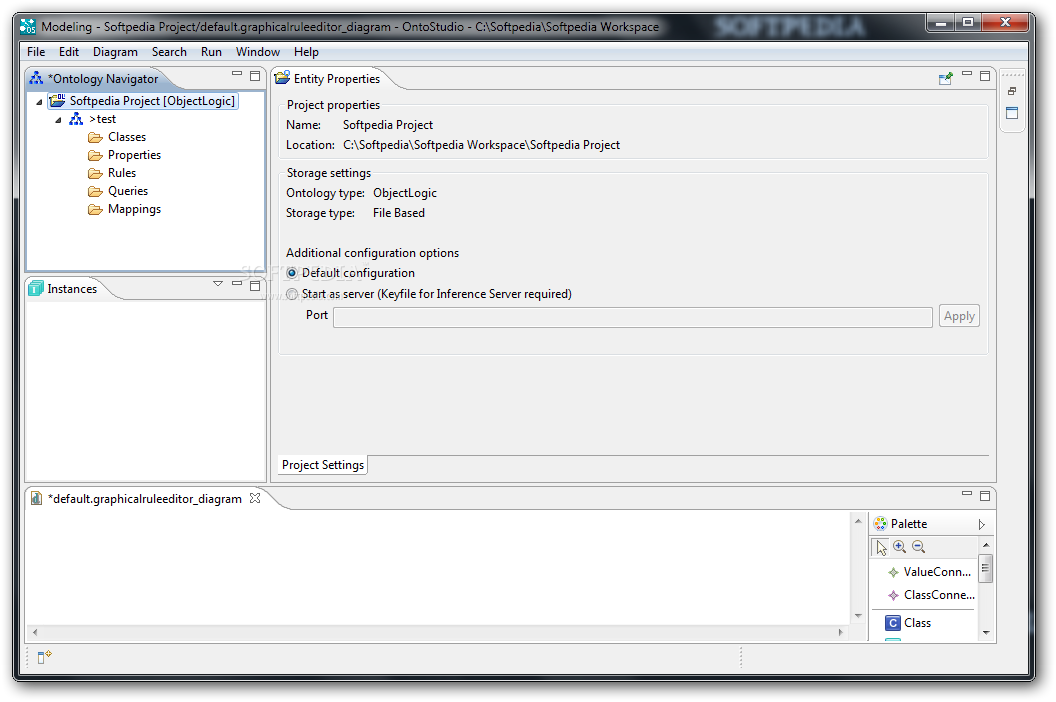Open the File menu
The height and width of the screenshot is (702, 1056).
coord(36,52)
